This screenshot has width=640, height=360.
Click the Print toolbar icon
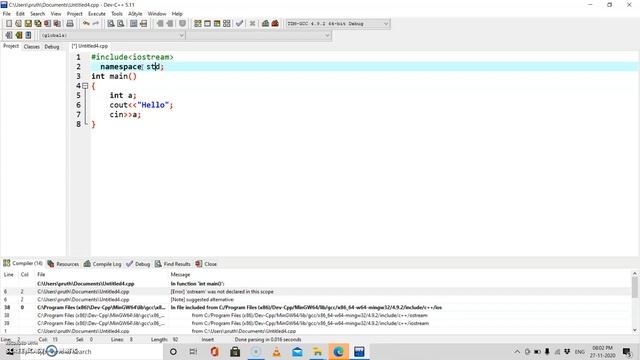(70, 24)
